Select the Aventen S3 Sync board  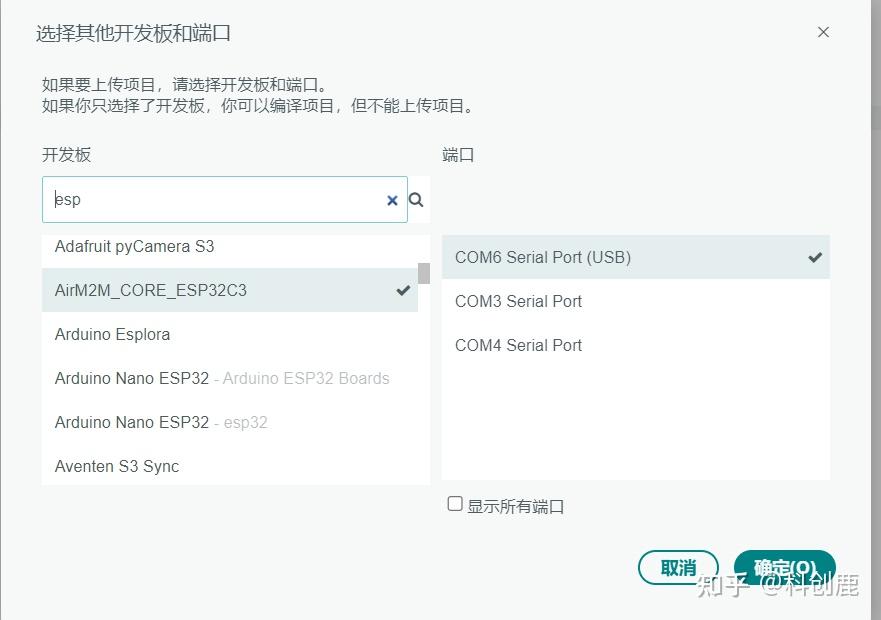(x=116, y=466)
